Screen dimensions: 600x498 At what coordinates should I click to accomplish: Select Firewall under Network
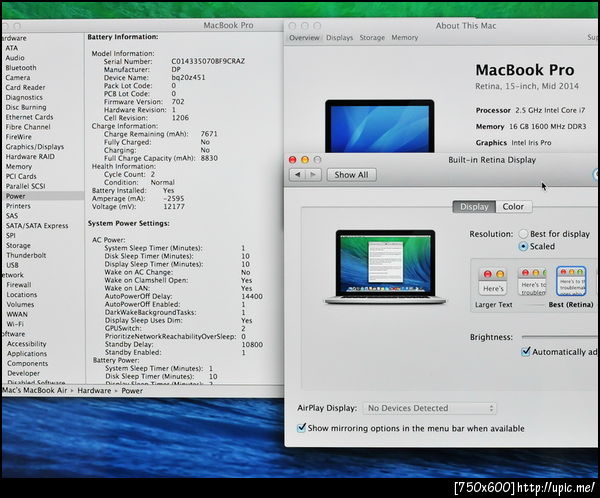point(19,285)
